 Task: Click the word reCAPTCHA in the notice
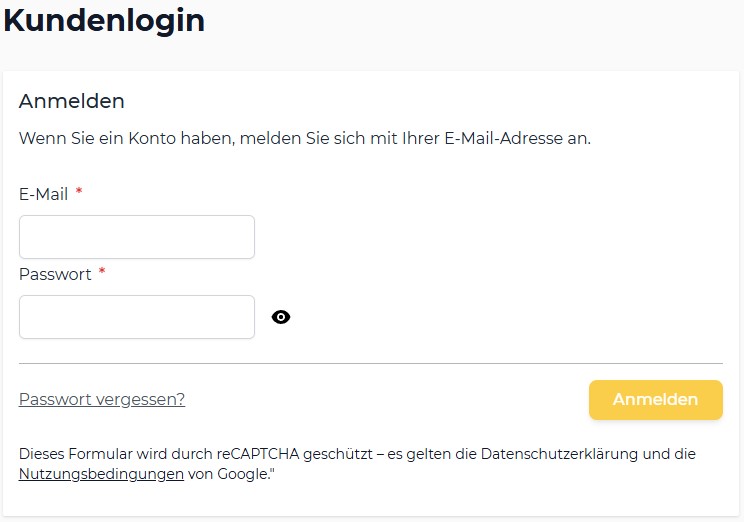[258, 454]
